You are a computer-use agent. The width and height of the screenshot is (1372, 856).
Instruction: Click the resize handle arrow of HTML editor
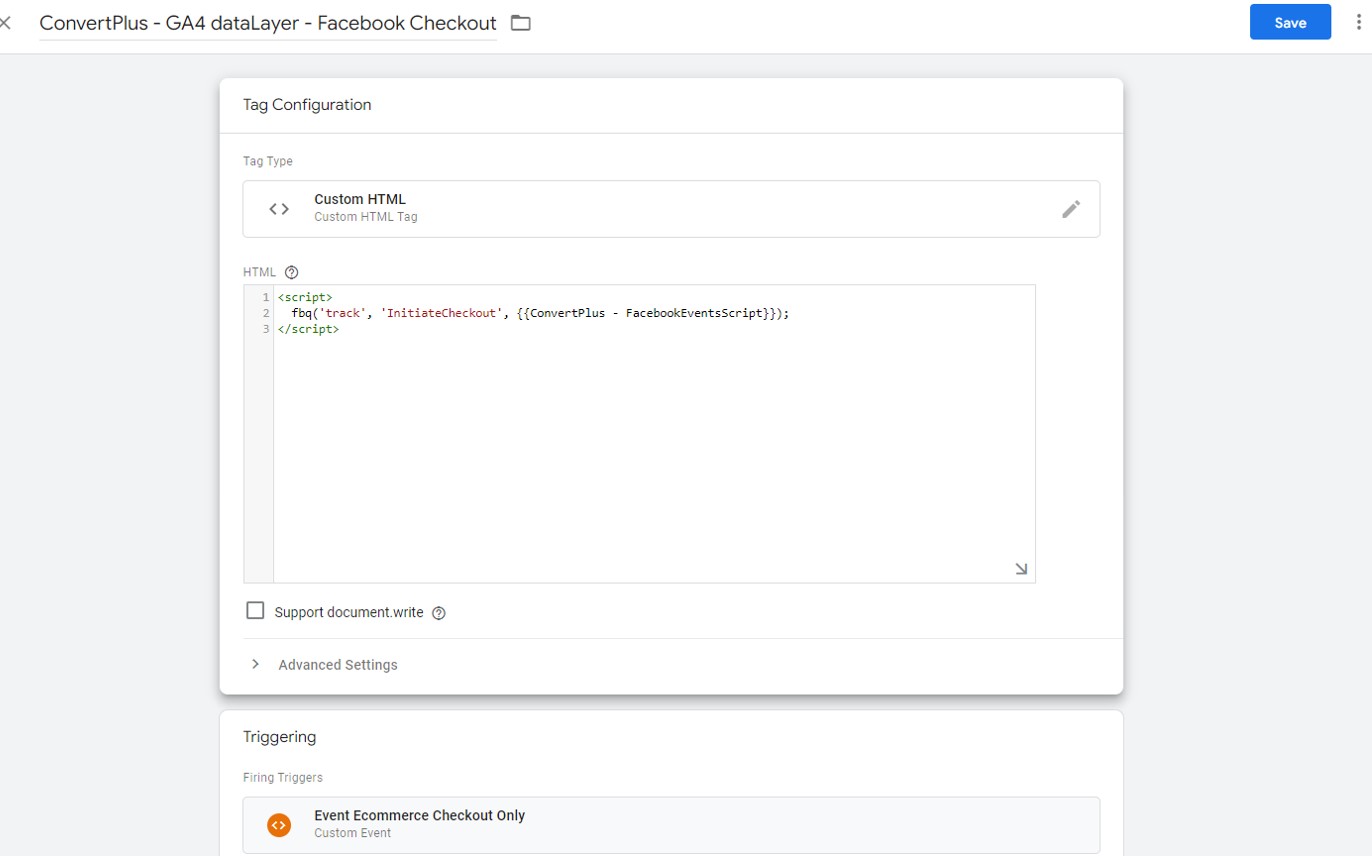click(x=1021, y=568)
